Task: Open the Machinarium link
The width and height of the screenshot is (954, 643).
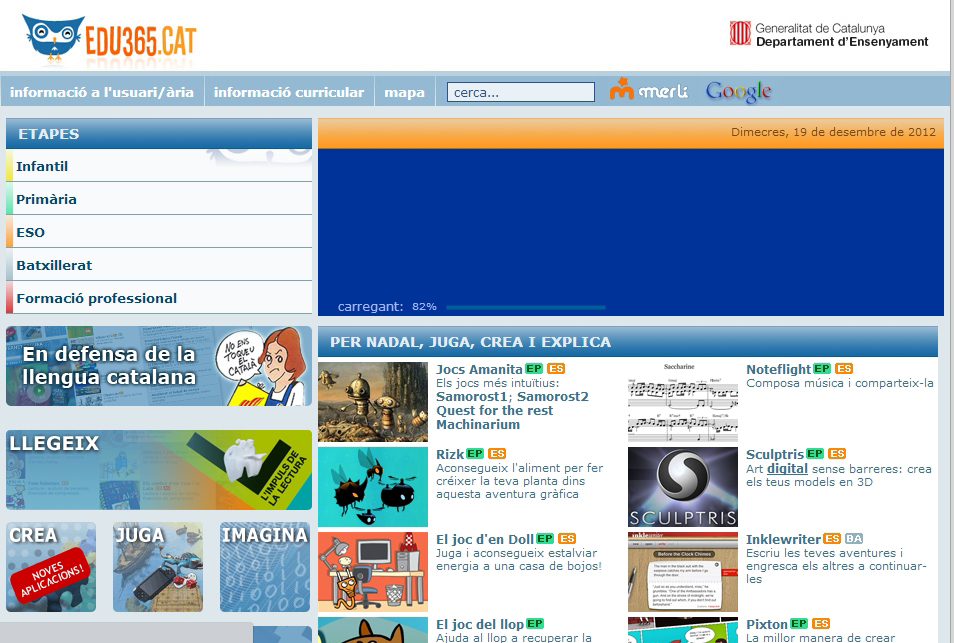Action: click(478, 425)
